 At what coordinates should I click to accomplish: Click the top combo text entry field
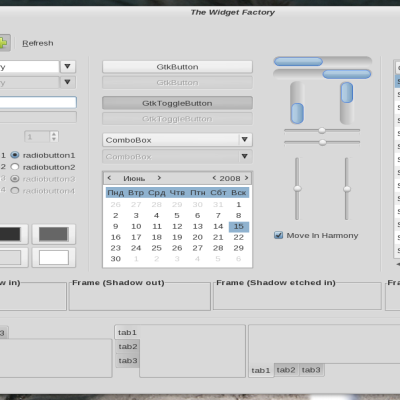click(29, 67)
